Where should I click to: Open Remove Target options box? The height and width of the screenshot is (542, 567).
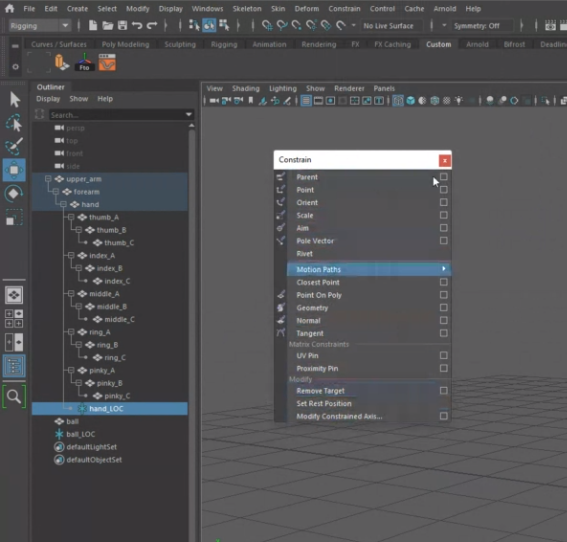pyautogui.click(x=444, y=391)
